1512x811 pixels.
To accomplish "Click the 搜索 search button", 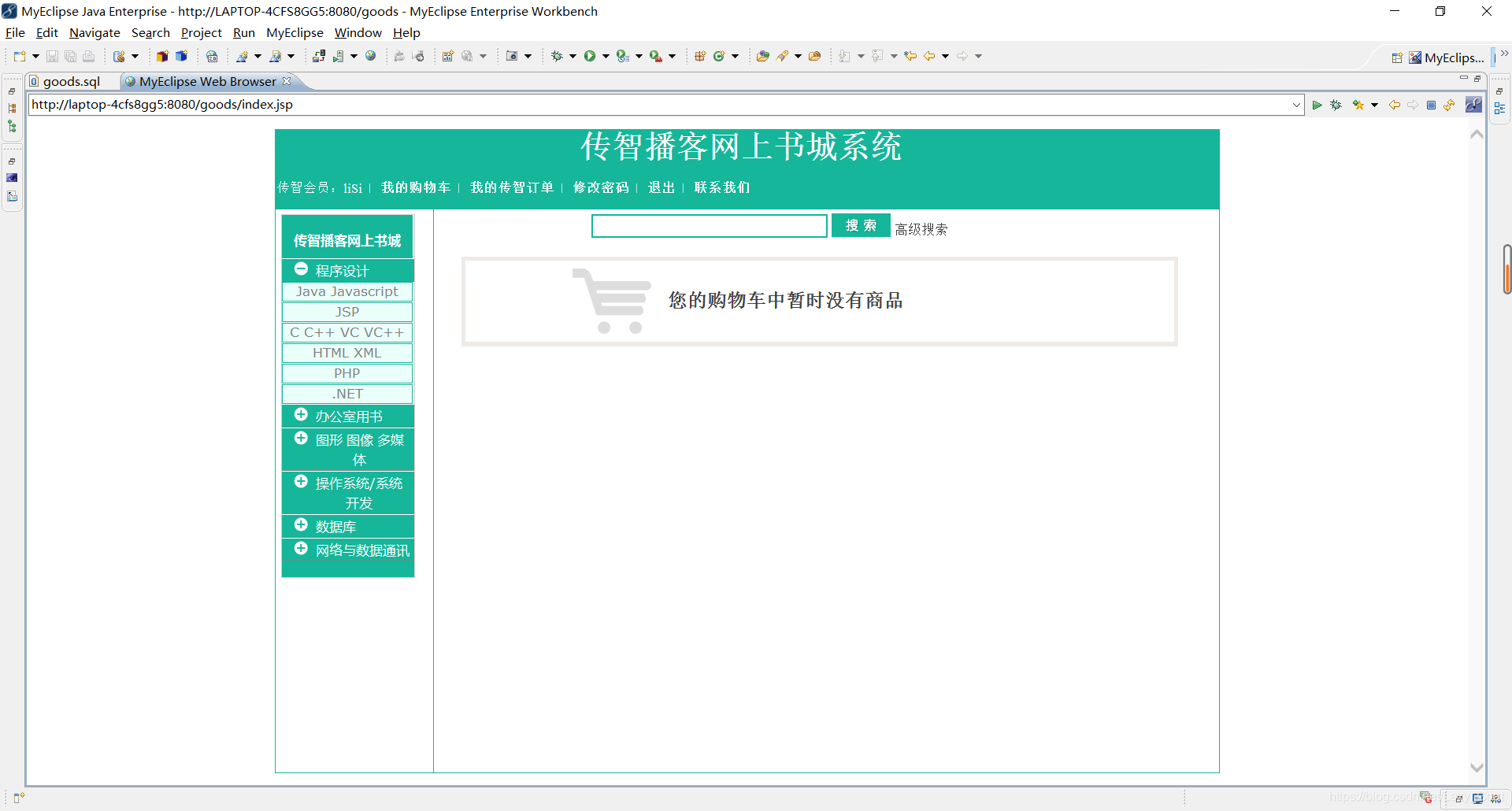I will [x=860, y=225].
